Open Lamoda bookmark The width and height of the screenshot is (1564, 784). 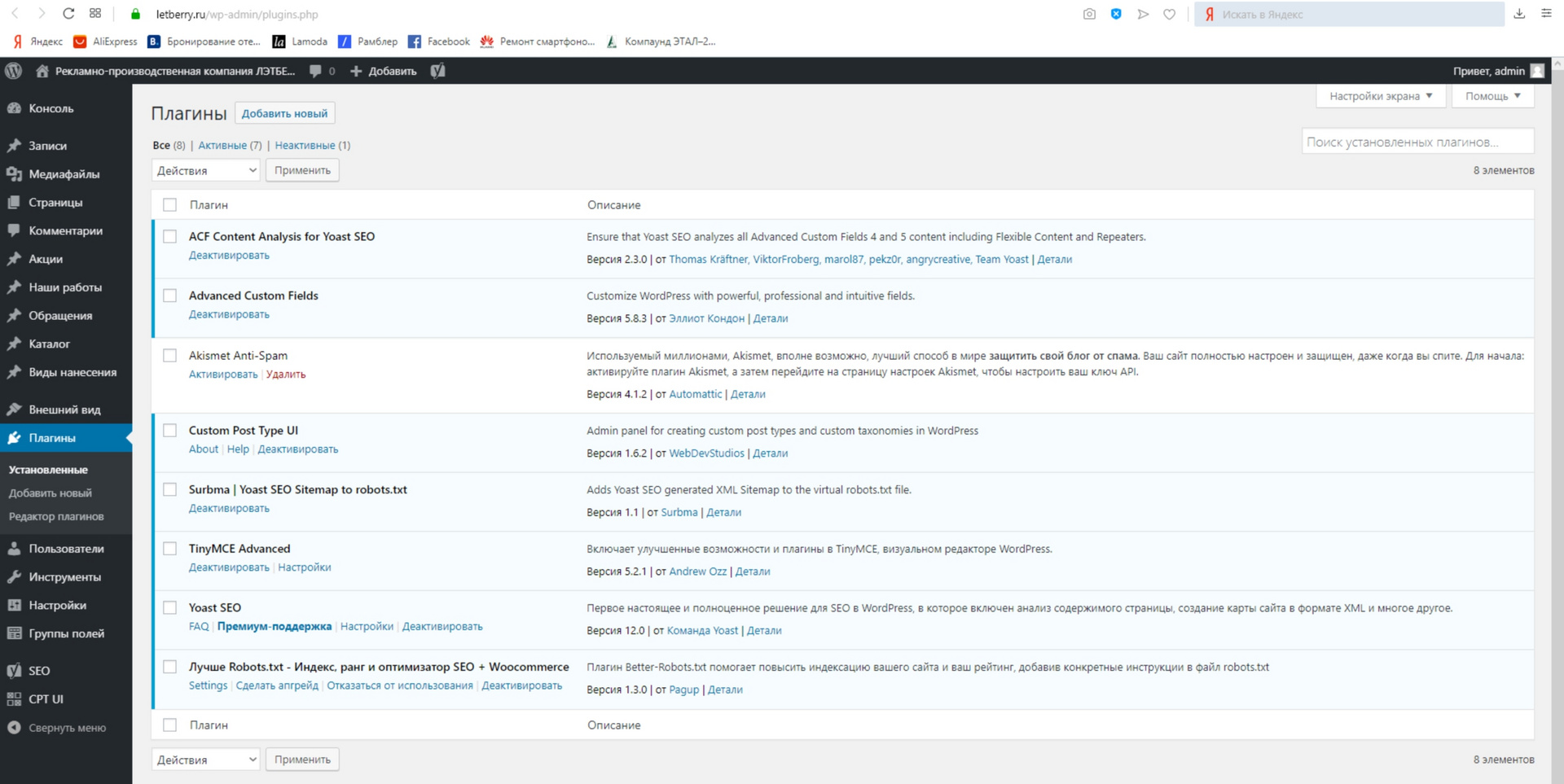tap(300, 42)
